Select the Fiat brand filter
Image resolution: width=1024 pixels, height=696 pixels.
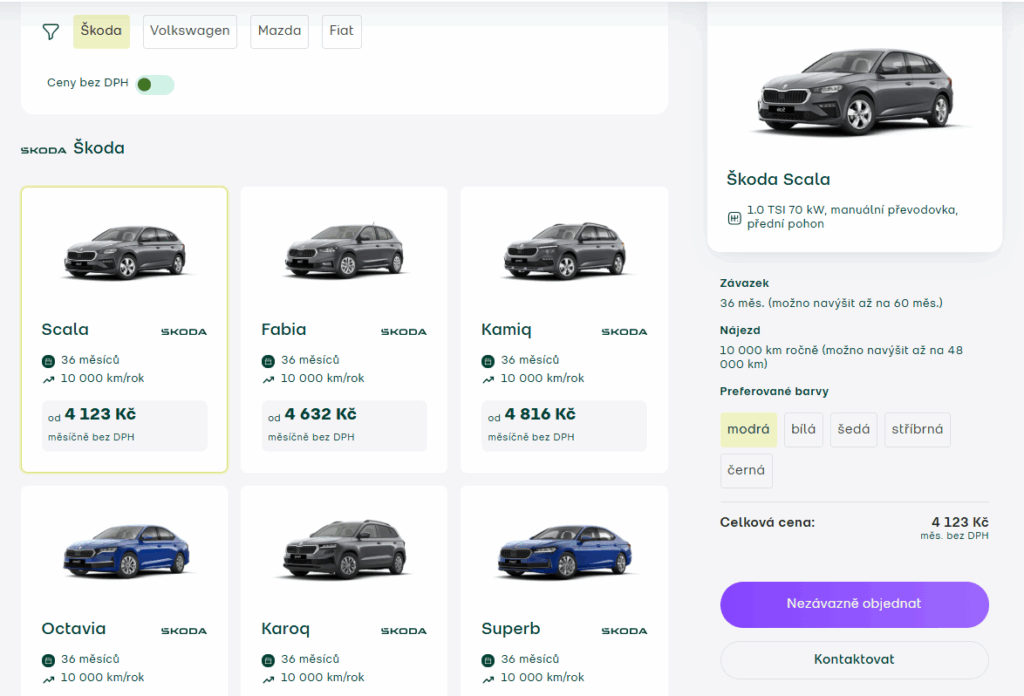pyautogui.click(x=341, y=31)
